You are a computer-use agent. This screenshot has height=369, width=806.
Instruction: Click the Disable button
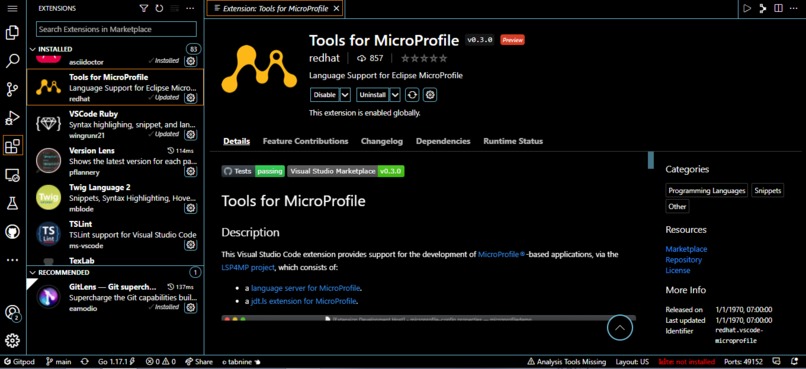(325, 95)
